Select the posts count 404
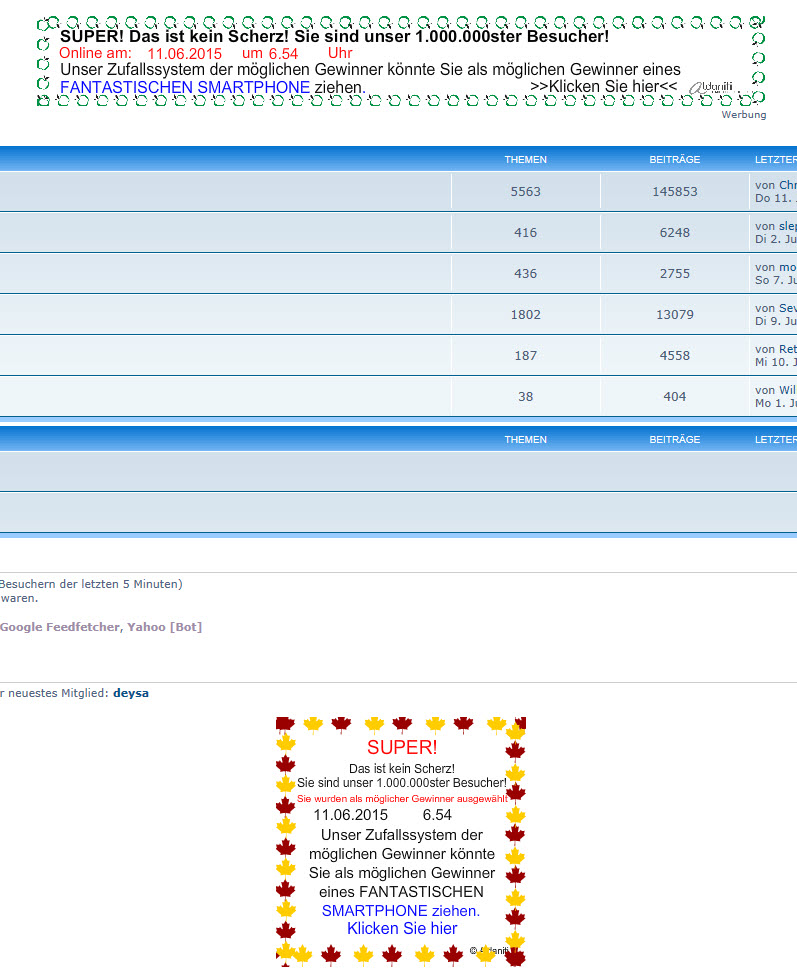The image size is (797, 969). coord(675,396)
